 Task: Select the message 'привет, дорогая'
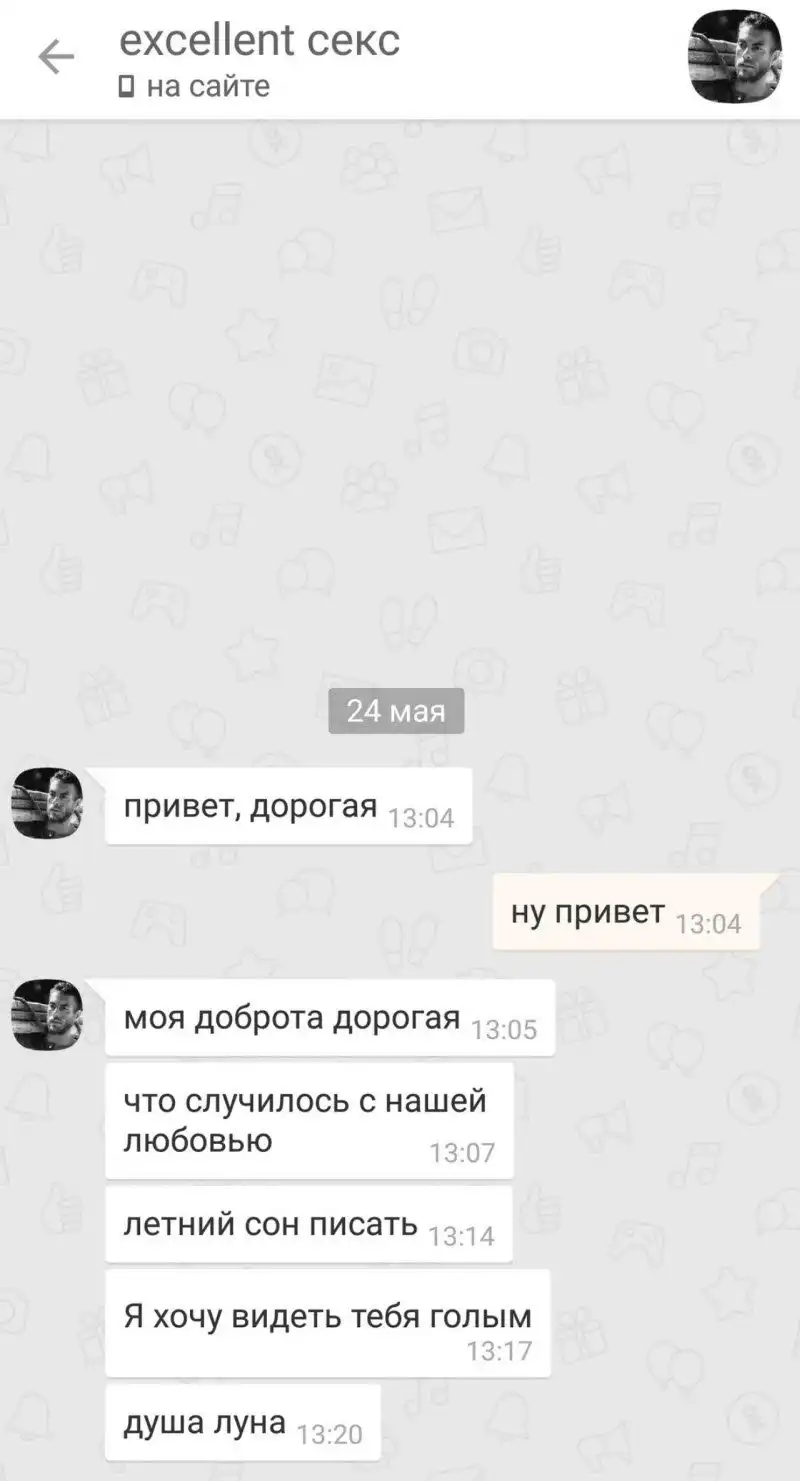288,806
